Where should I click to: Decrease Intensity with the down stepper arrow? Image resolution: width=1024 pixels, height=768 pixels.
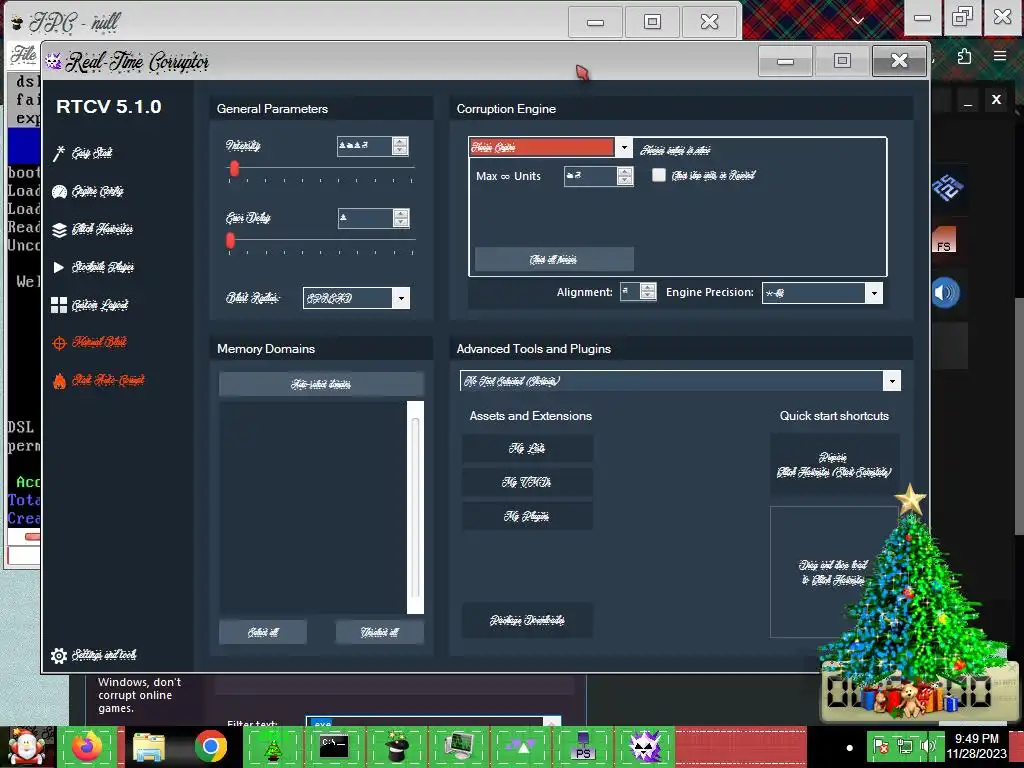click(x=400, y=151)
